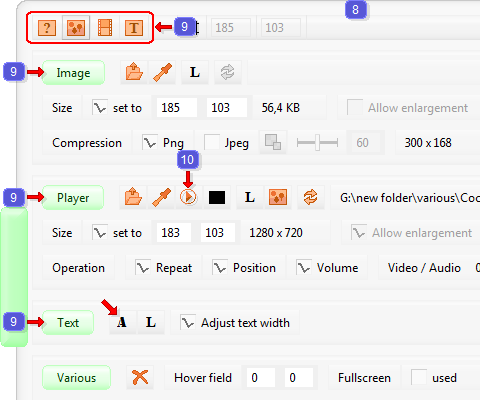The width and height of the screenshot is (480, 400).
Task: Click the question mark help icon
Action: click(47, 28)
